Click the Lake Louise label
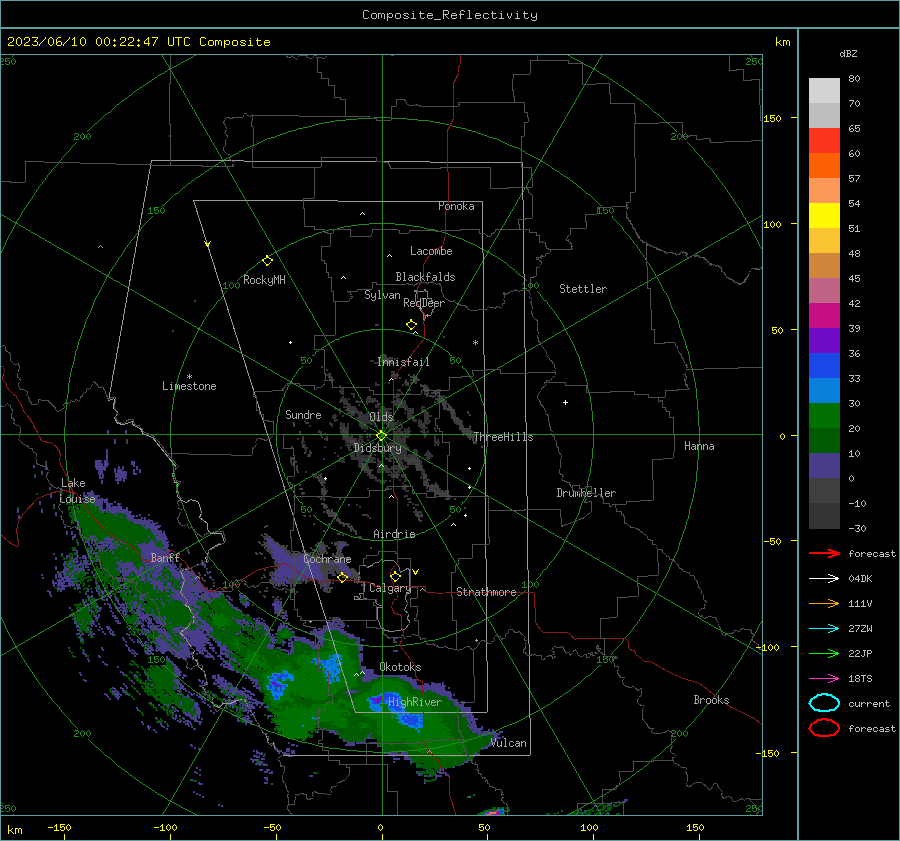This screenshot has width=900, height=841. click(x=77, y=491)
